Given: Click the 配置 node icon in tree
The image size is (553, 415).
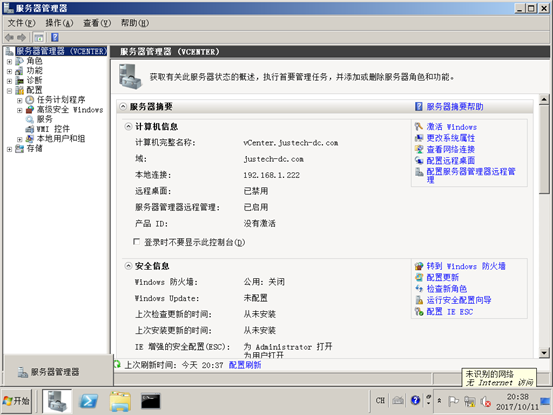Looking at the screenshot, I should (20, 90).
